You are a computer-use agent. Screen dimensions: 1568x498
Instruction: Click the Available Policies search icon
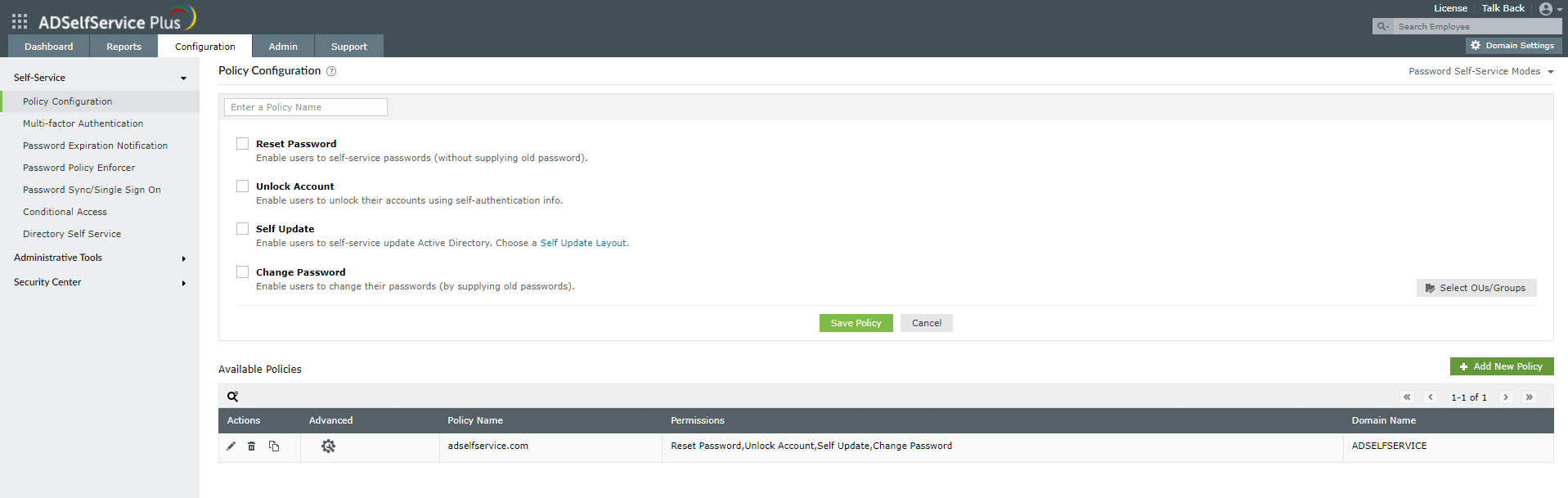233,397
